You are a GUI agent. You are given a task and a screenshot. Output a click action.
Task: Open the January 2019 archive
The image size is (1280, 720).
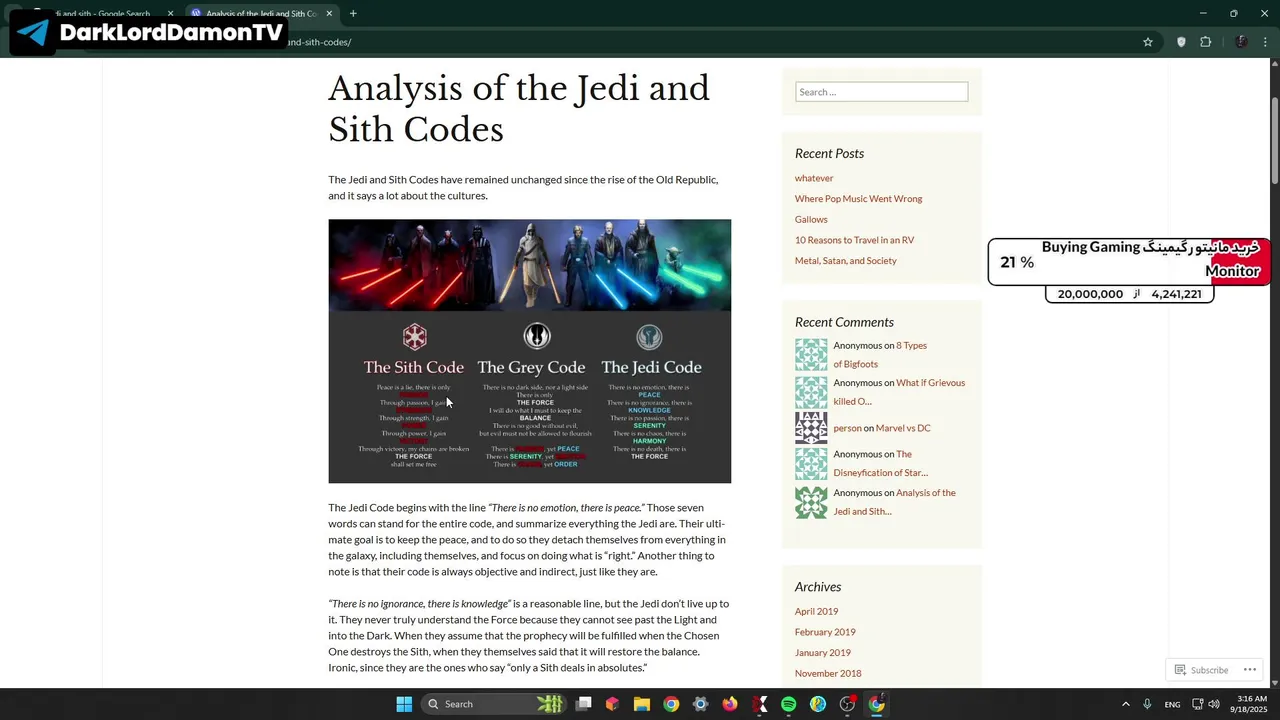tap(823, 653)
